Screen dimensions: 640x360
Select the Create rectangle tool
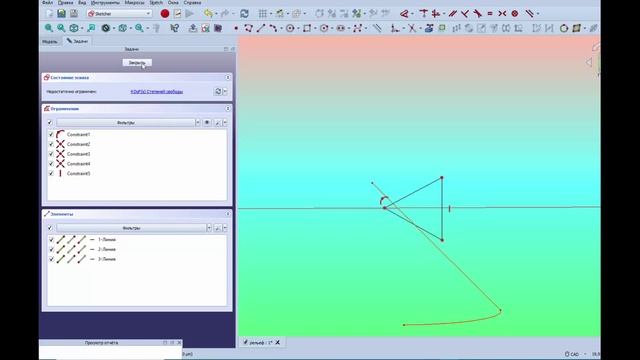point(307,28)
